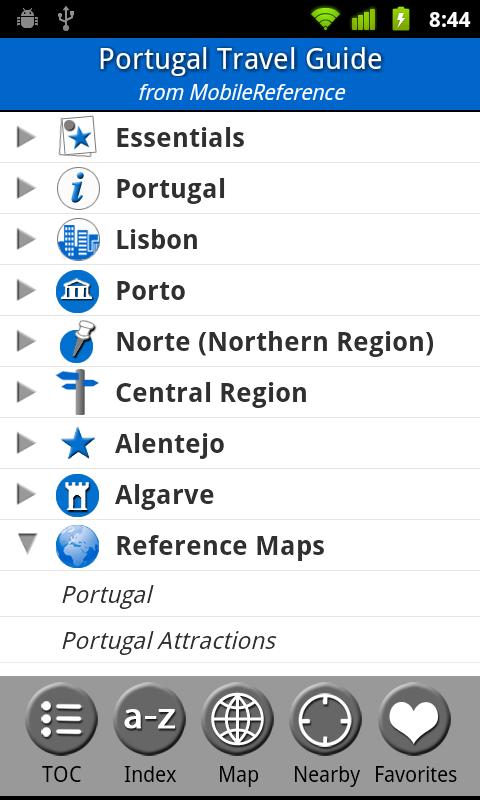Expand the Essentials section arrow
The width and height of the screenshot is (480, 800).
pyautogui.click(x=26, y=137)
